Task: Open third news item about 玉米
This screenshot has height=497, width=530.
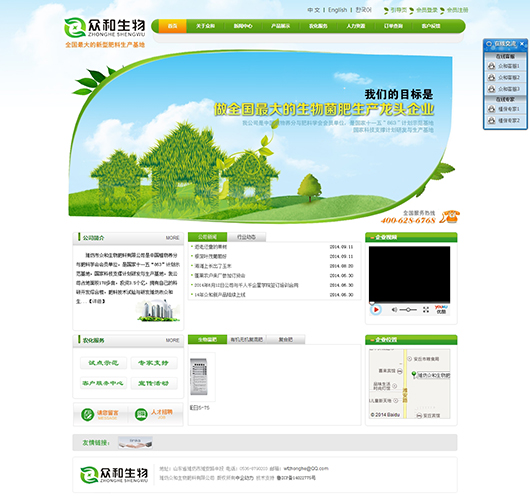Action: 213,266
